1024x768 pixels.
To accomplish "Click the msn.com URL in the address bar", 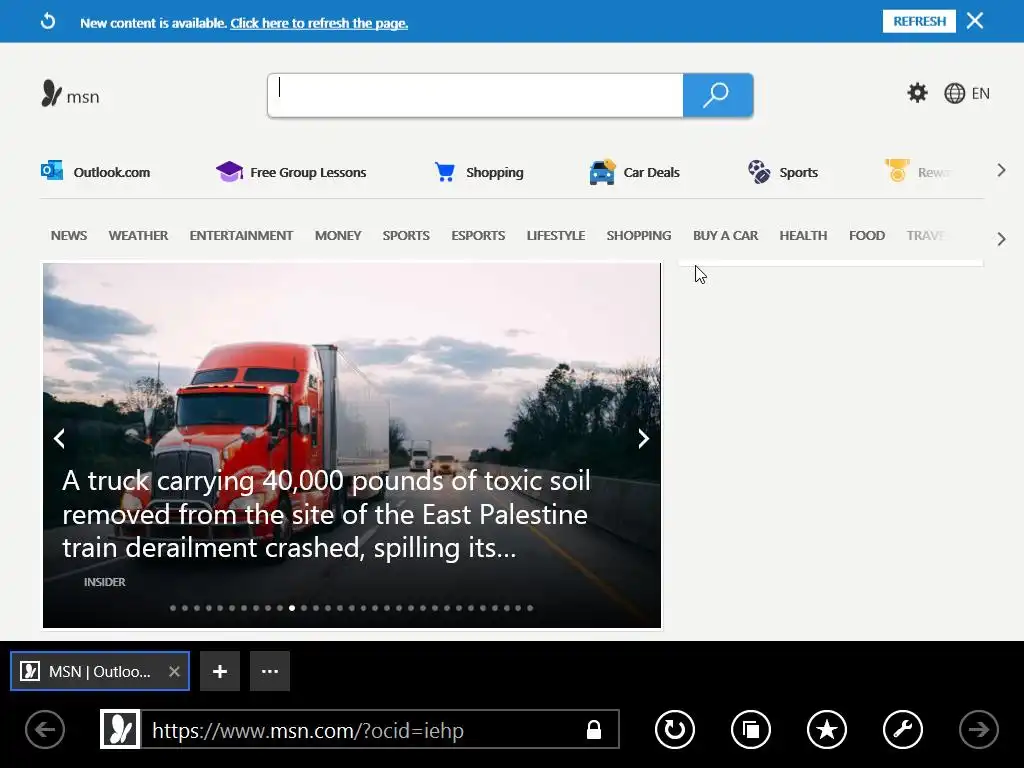I will tap(308, 730).
